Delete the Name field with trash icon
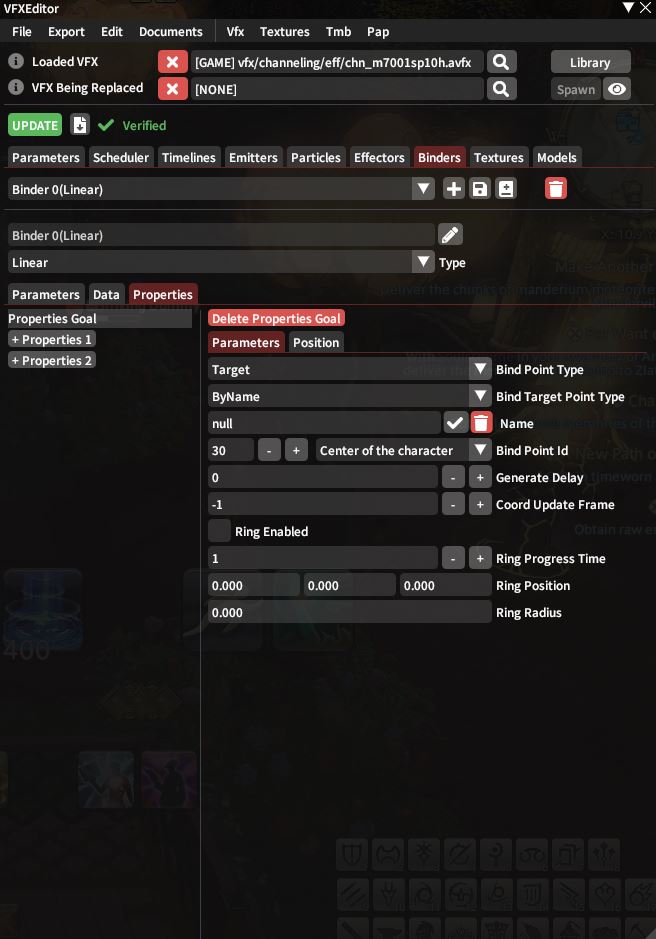This screenshot has height=939, width=656. [x=481, y=423]
